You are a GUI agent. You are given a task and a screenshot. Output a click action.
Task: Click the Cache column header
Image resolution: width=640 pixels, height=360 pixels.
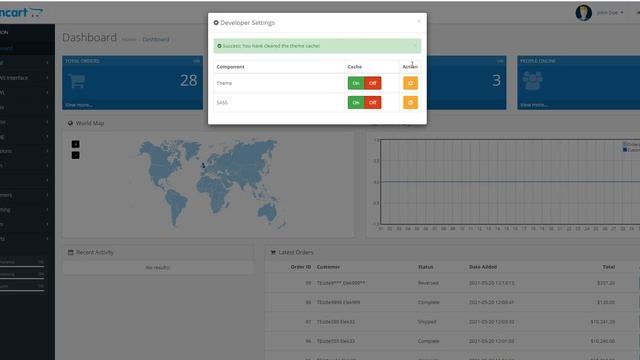pyautogui.click(x=355, y=67)
